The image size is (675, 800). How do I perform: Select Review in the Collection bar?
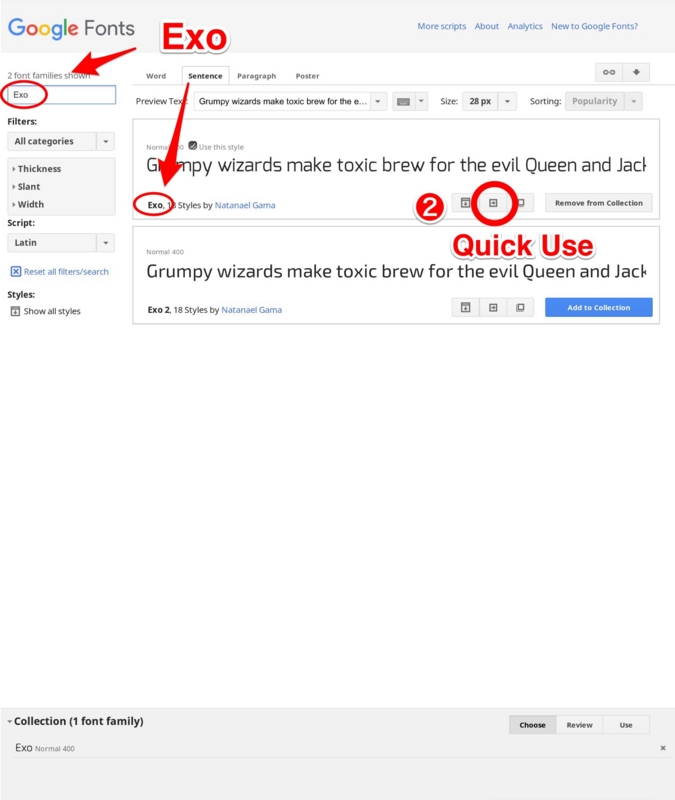580,725
